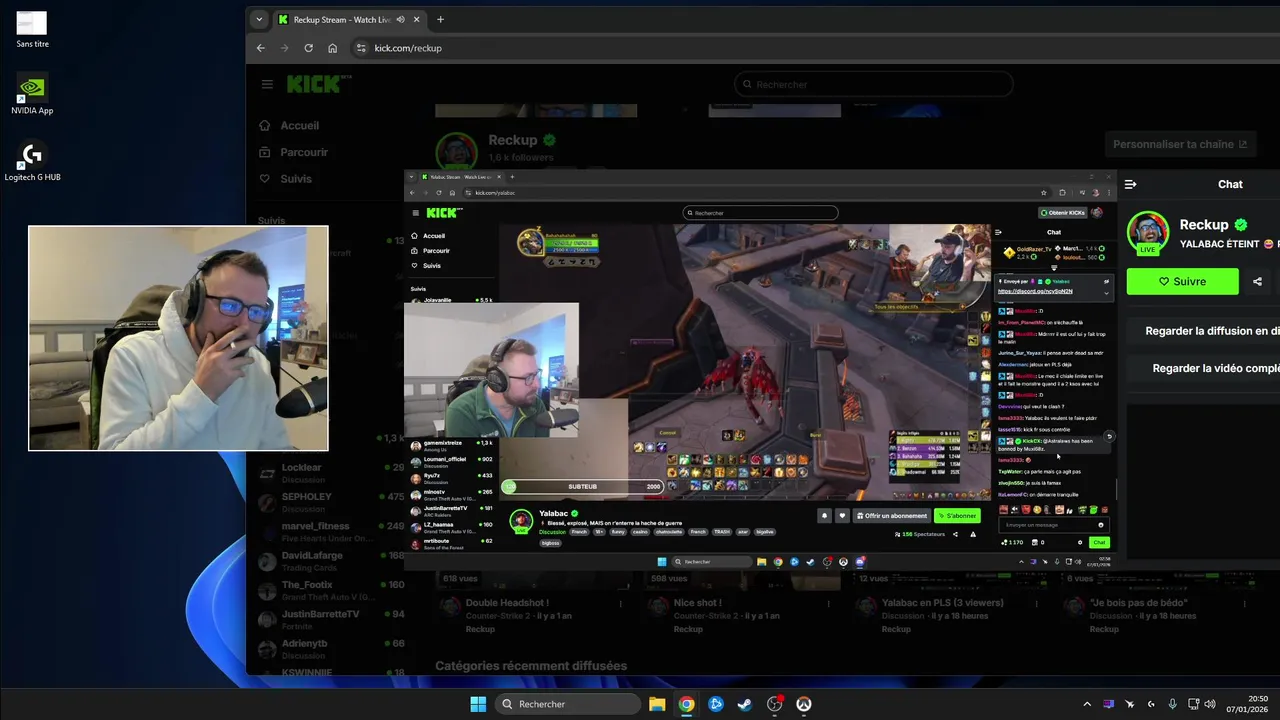Image resolution: width=1280 pixels, height=720 pixels.
Task: Reload the kick.com page
Action: tap(308, 48)
